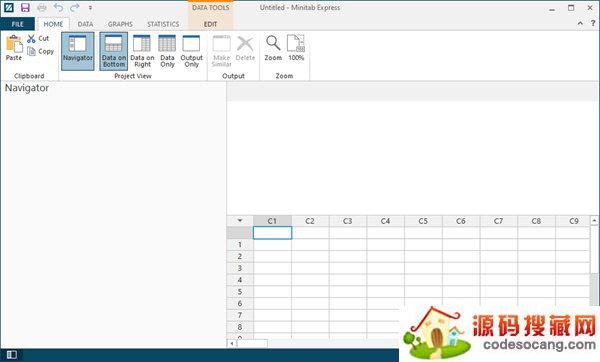
Task: Switch to Data on Right view
Action: pos(142,51)
